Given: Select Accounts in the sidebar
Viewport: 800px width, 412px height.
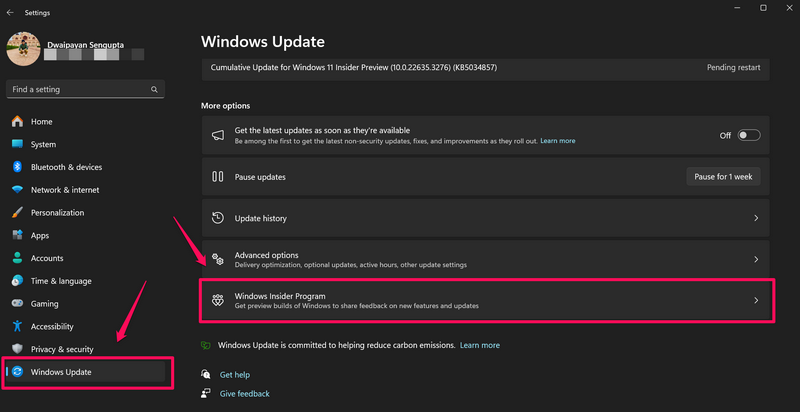Looking at the screenshot, I should click(x=47, y=258).
